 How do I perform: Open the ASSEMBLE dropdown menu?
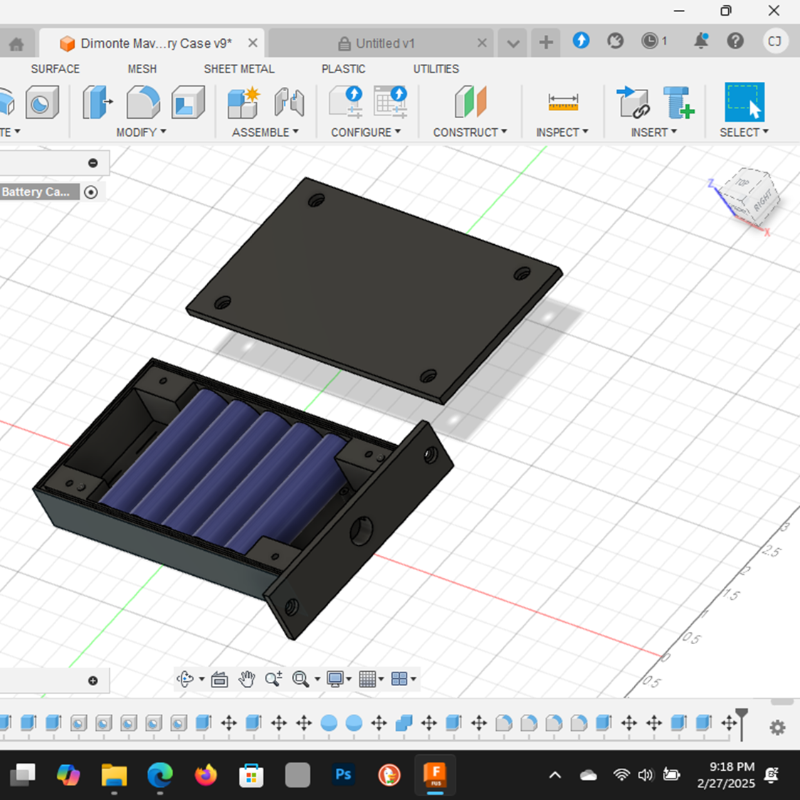pyautogui.click(x=265, y=133)
